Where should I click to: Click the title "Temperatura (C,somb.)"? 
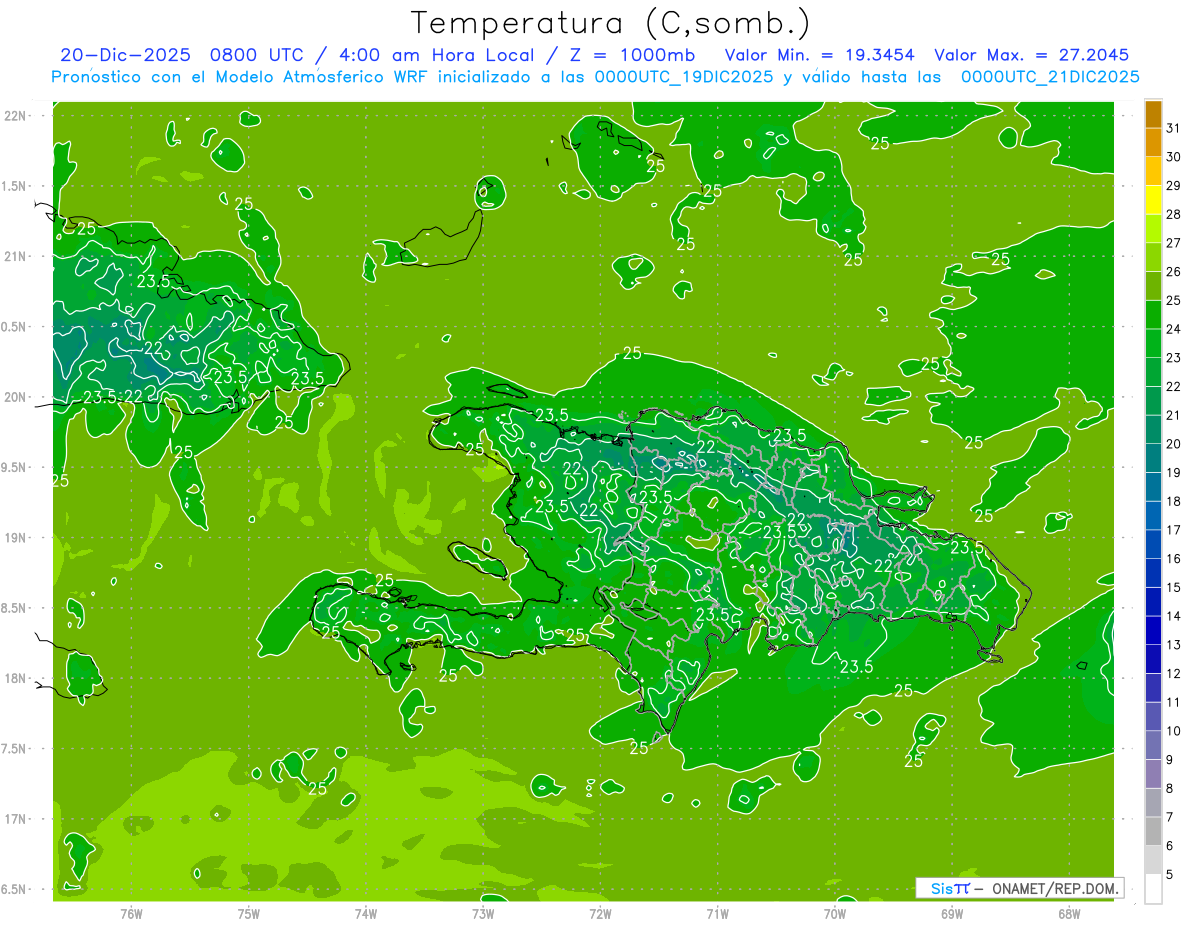point(611,23)
